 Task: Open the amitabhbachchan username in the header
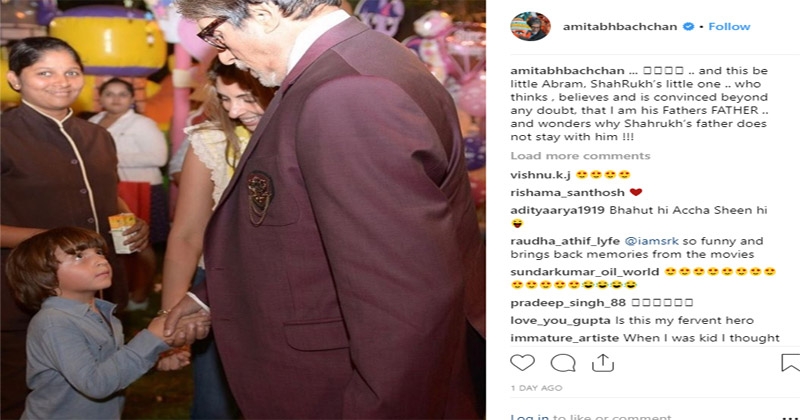620,27
